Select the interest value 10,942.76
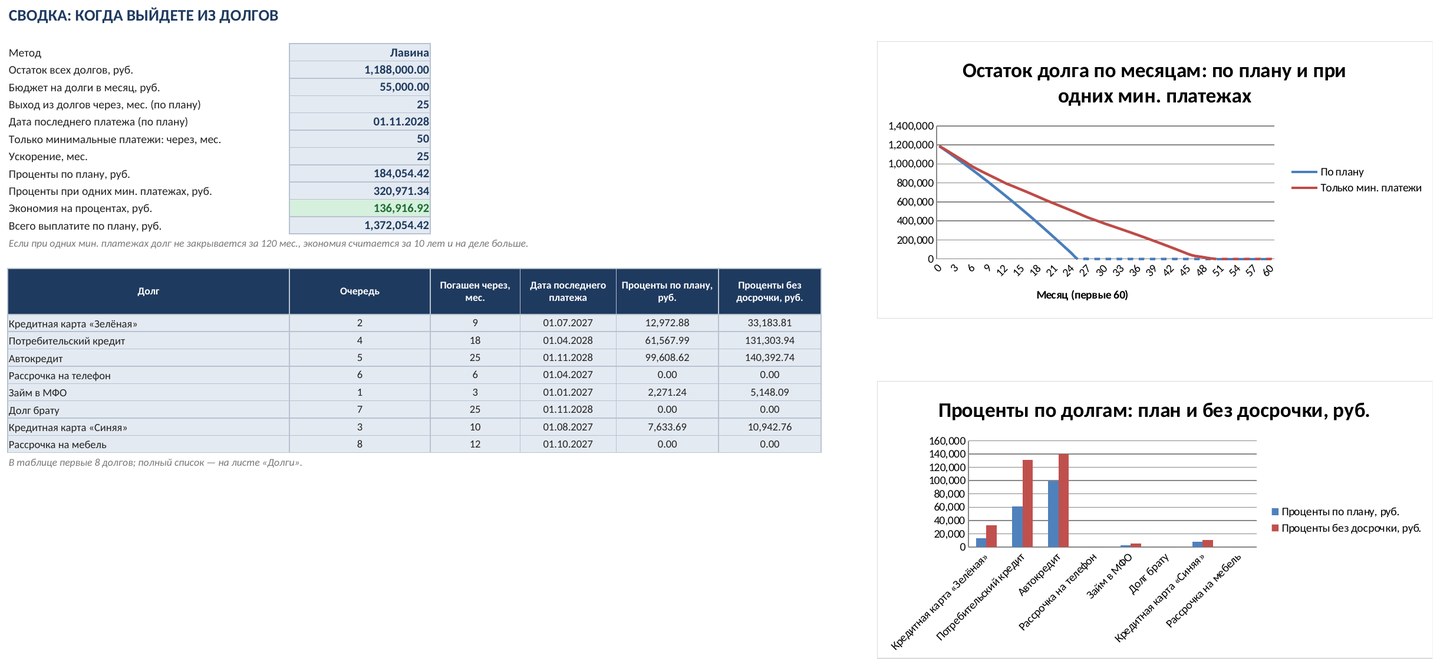1440x666 pixels. [x=769, y=427]
